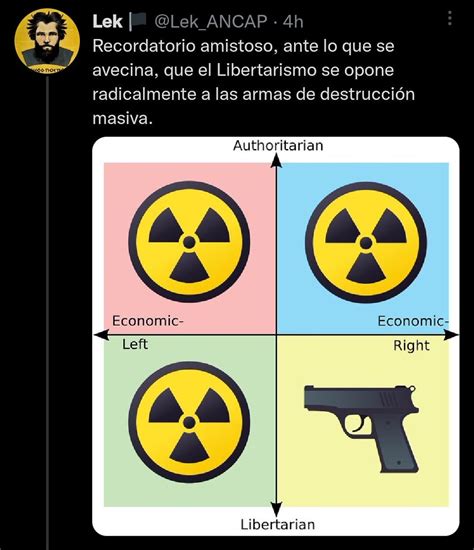
Task: Open the @Lek_ANCAP handle link
Action: point(211,22)
